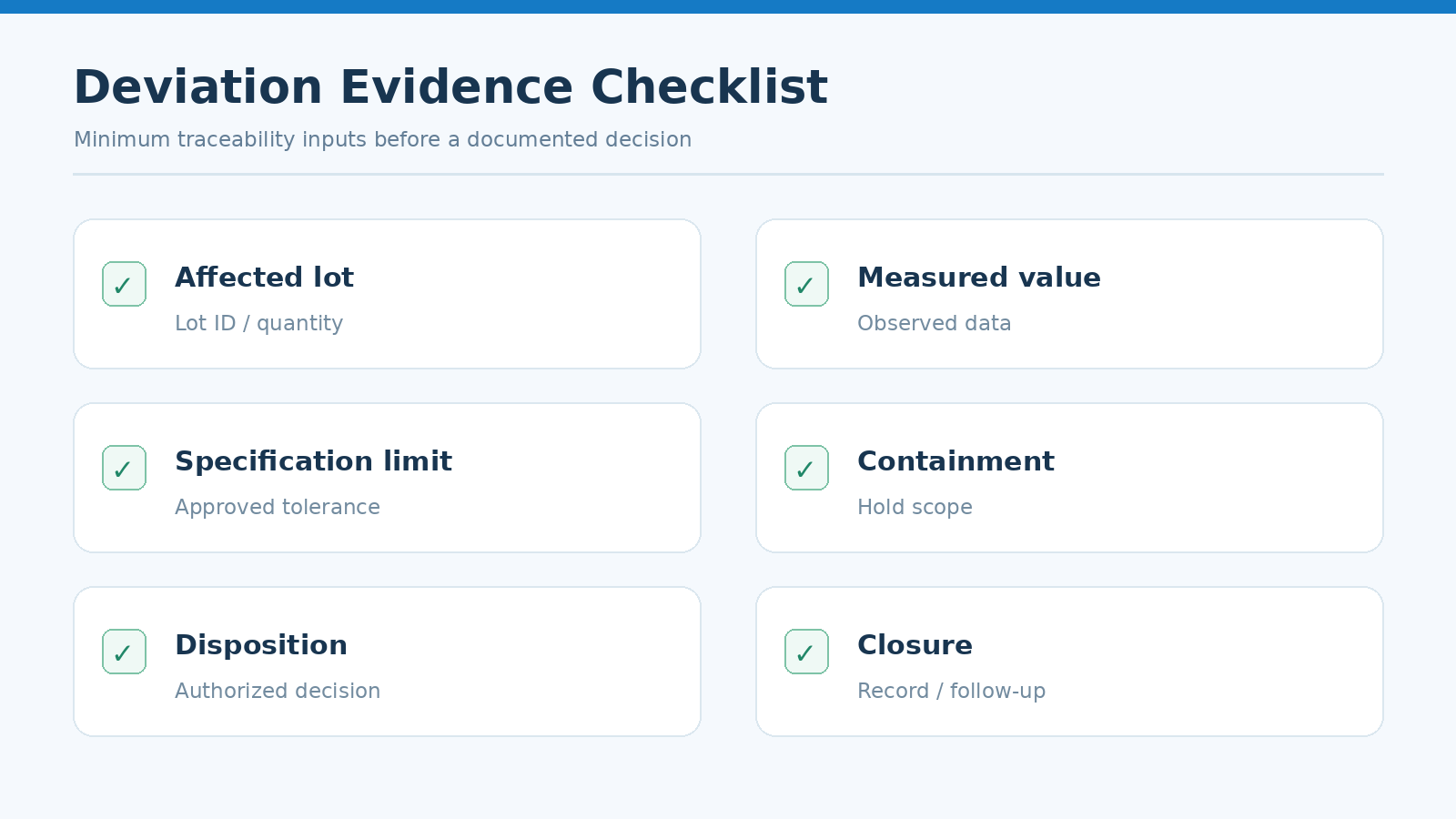Select the 'Affected lot' heading
This screenshot has width=1456, height=819.
(x=264, y=278)
